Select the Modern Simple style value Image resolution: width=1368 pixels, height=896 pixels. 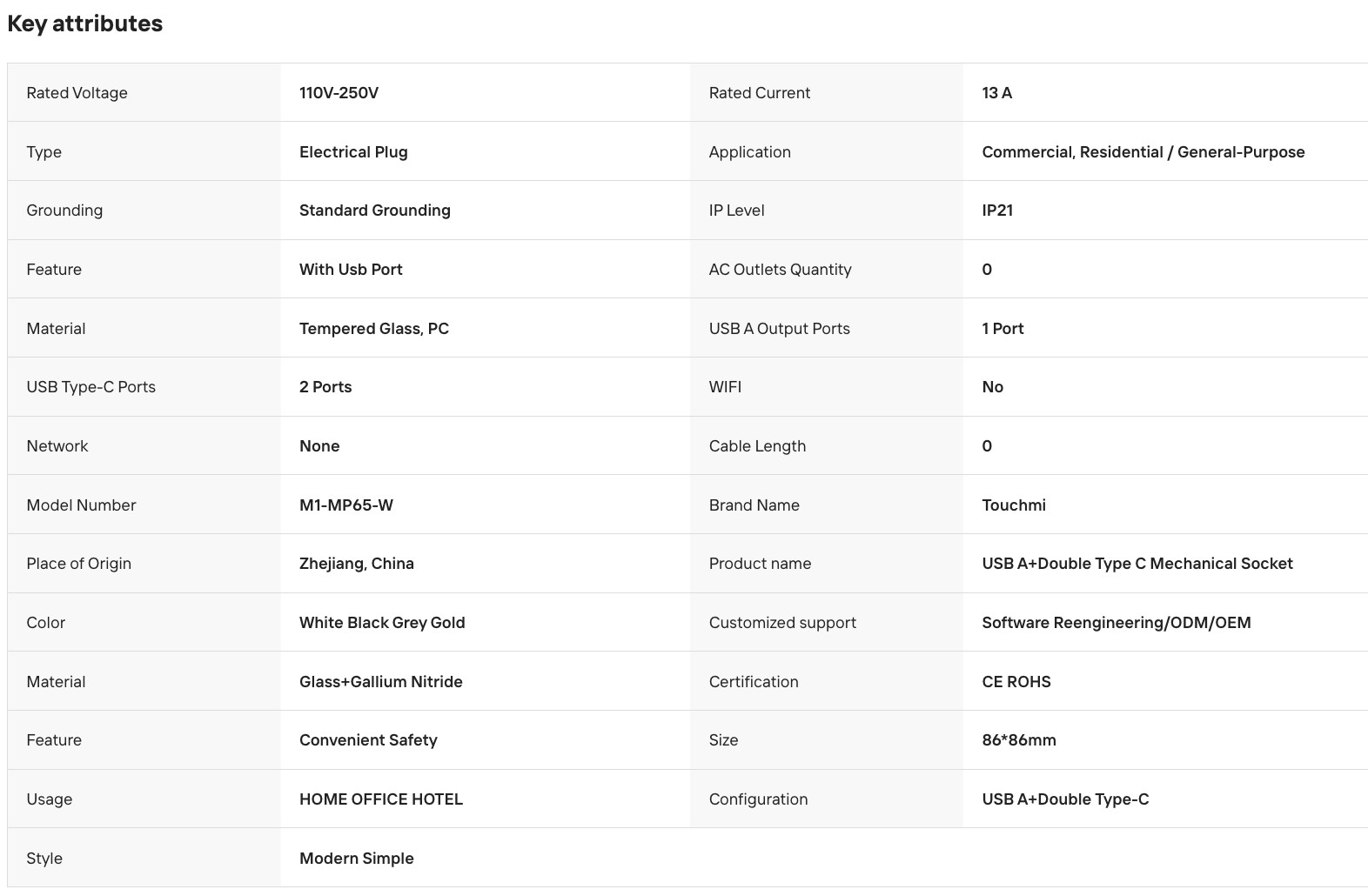(356, 859)
